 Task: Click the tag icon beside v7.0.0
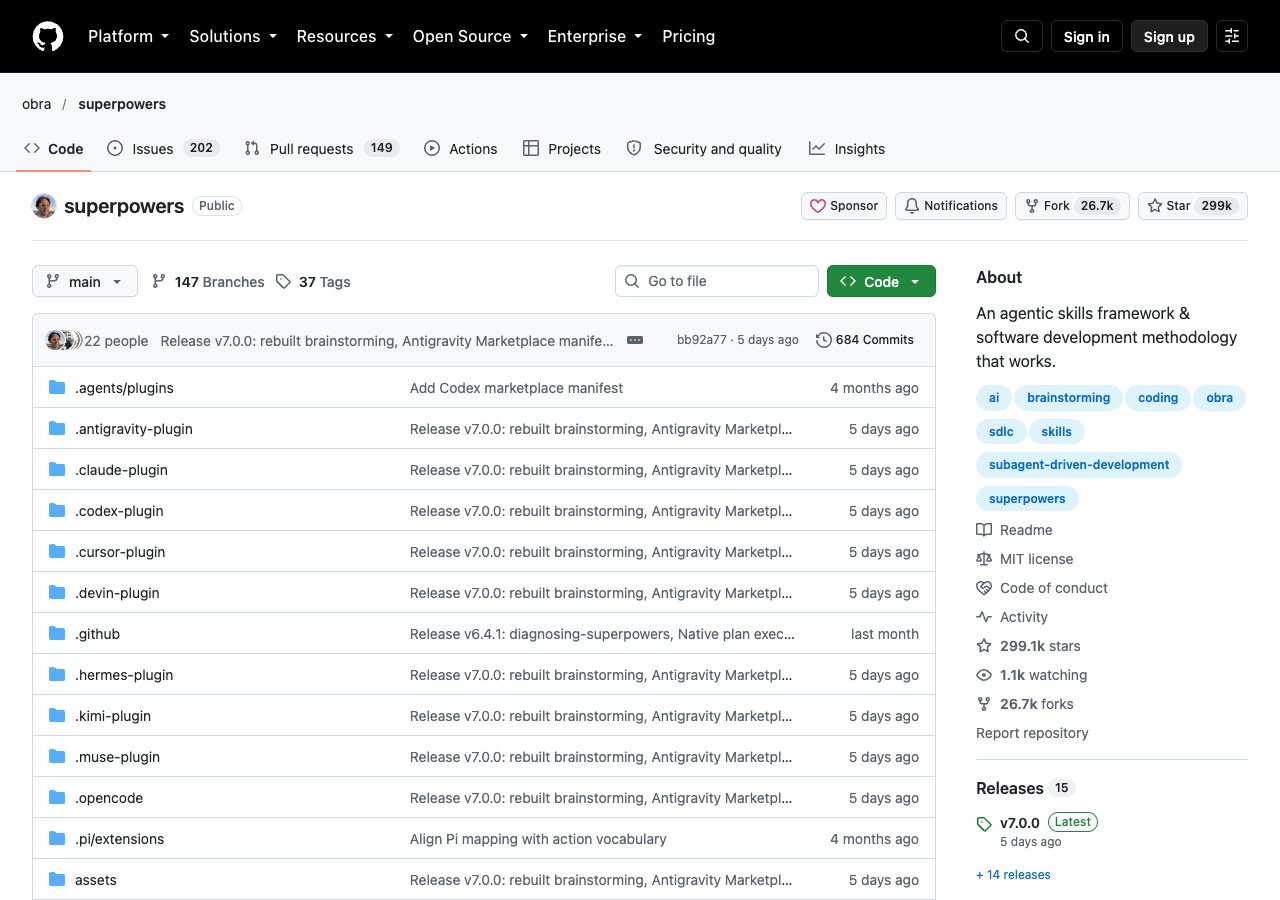(985, 824)
